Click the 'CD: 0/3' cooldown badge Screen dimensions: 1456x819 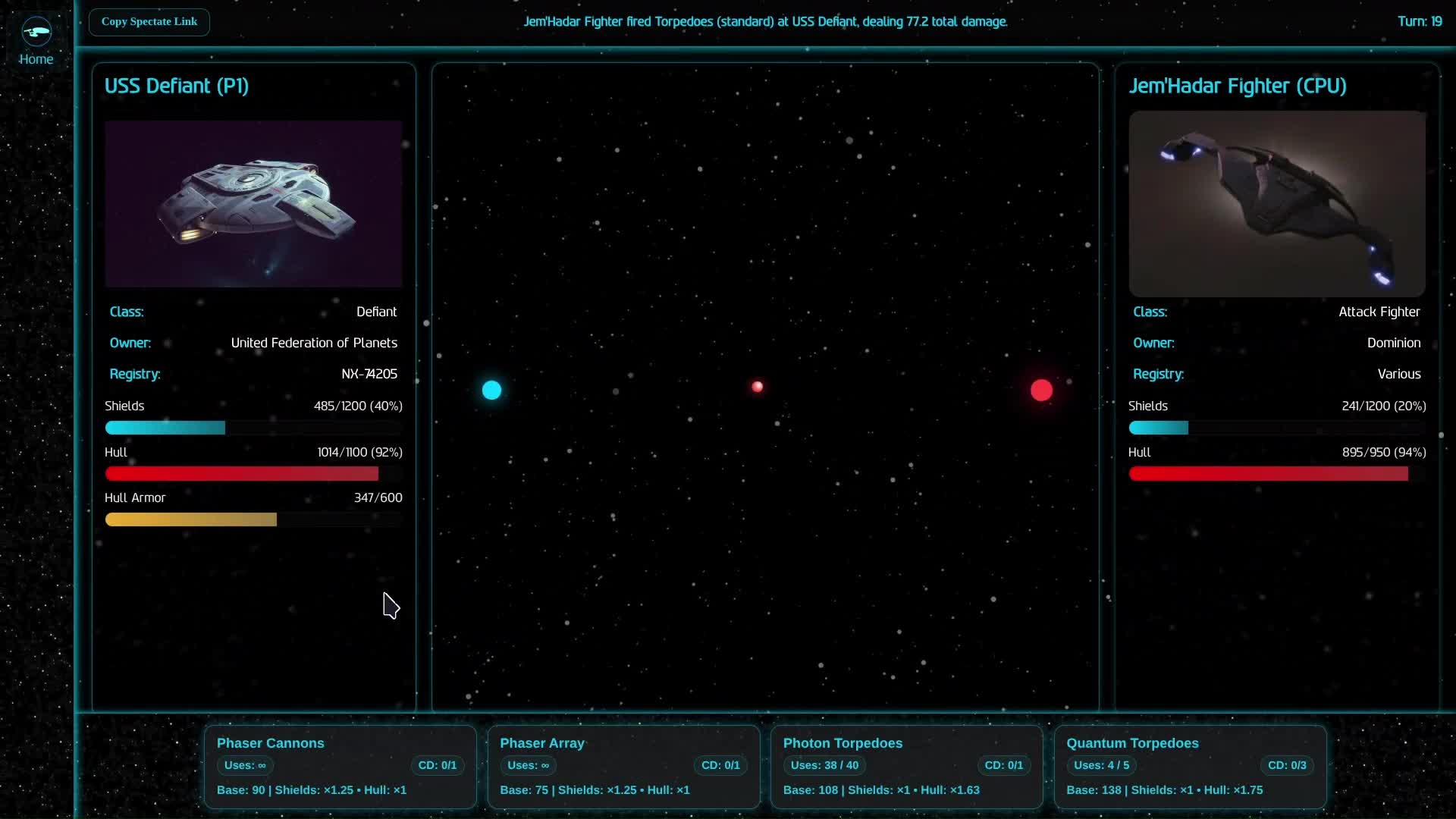1287,765
